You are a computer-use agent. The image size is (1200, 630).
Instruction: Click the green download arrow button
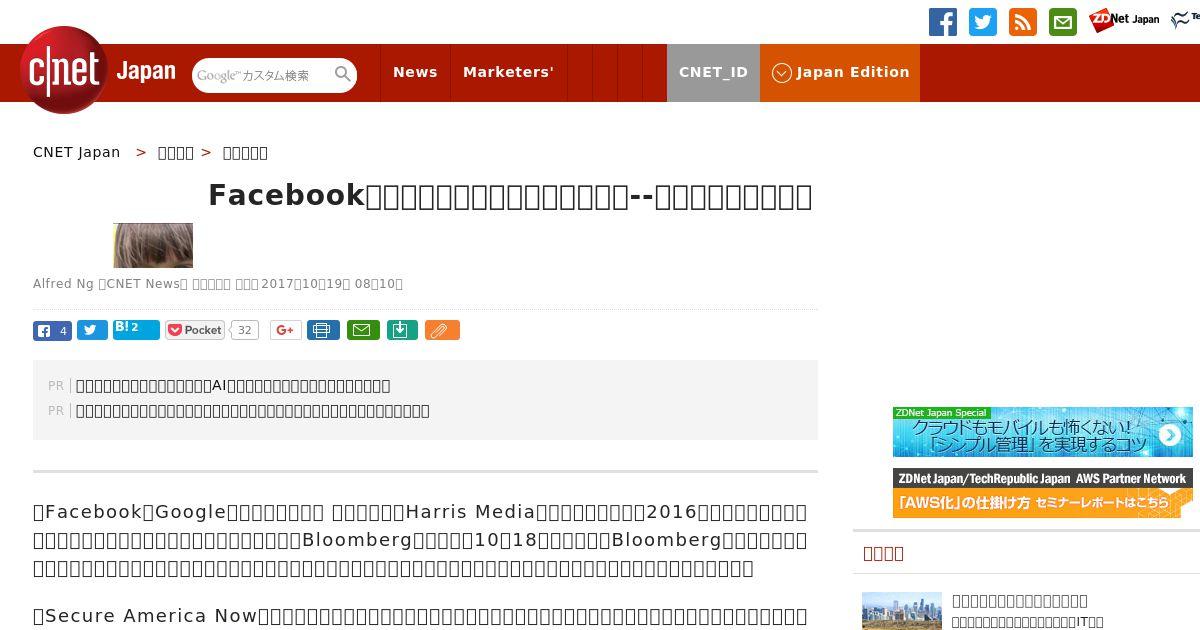point(402,330)
